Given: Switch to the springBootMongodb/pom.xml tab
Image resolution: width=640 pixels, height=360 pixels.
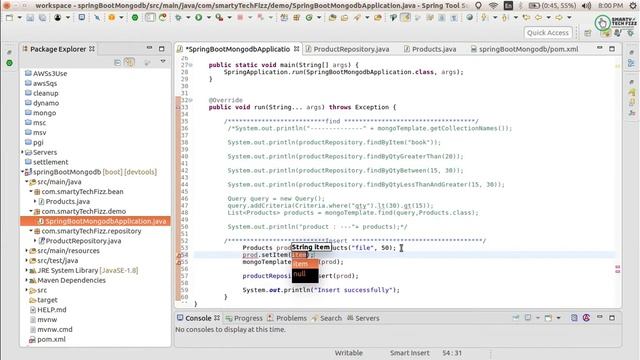Looking at the screenshot, I should [524, 49].
